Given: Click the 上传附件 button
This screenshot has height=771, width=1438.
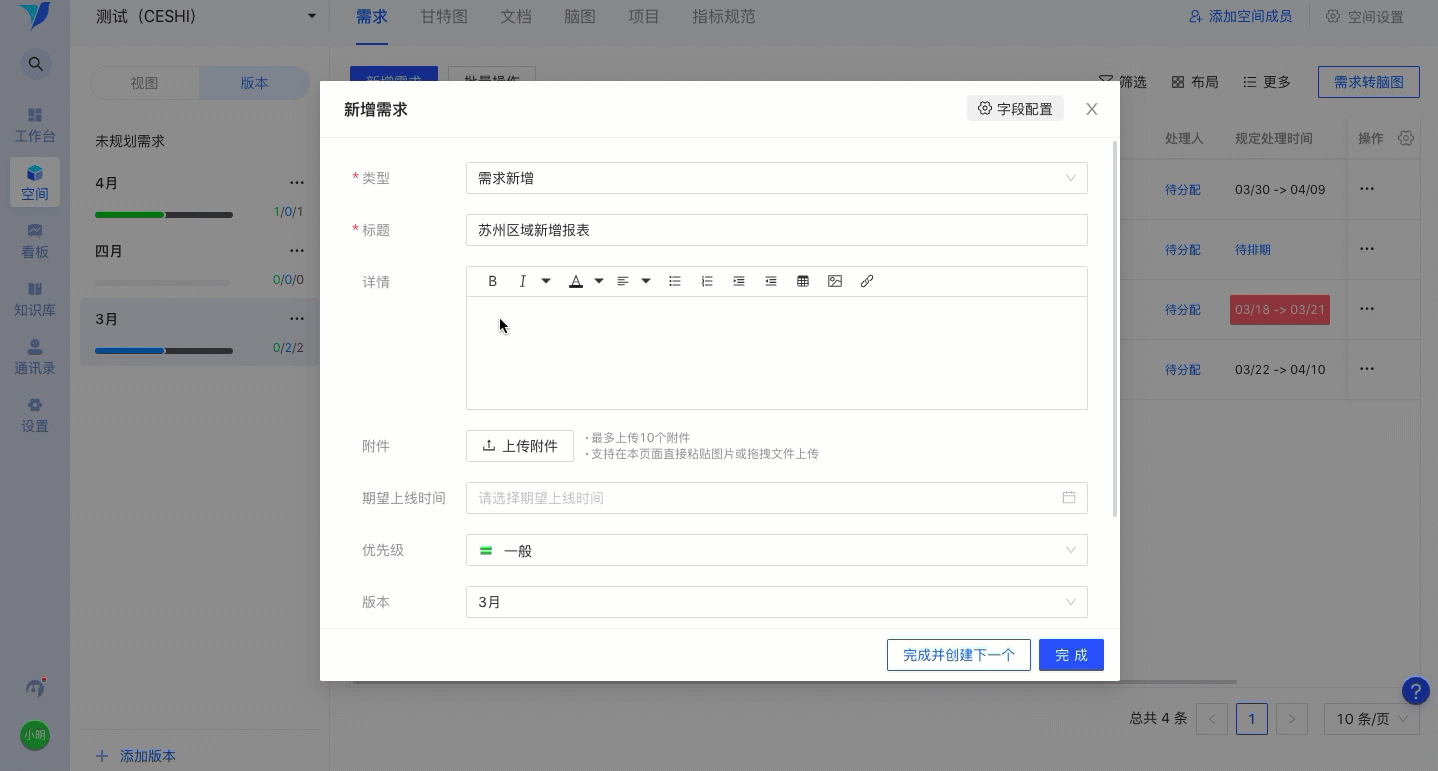Looking at the screenshot, I should (x=519, y=446).
